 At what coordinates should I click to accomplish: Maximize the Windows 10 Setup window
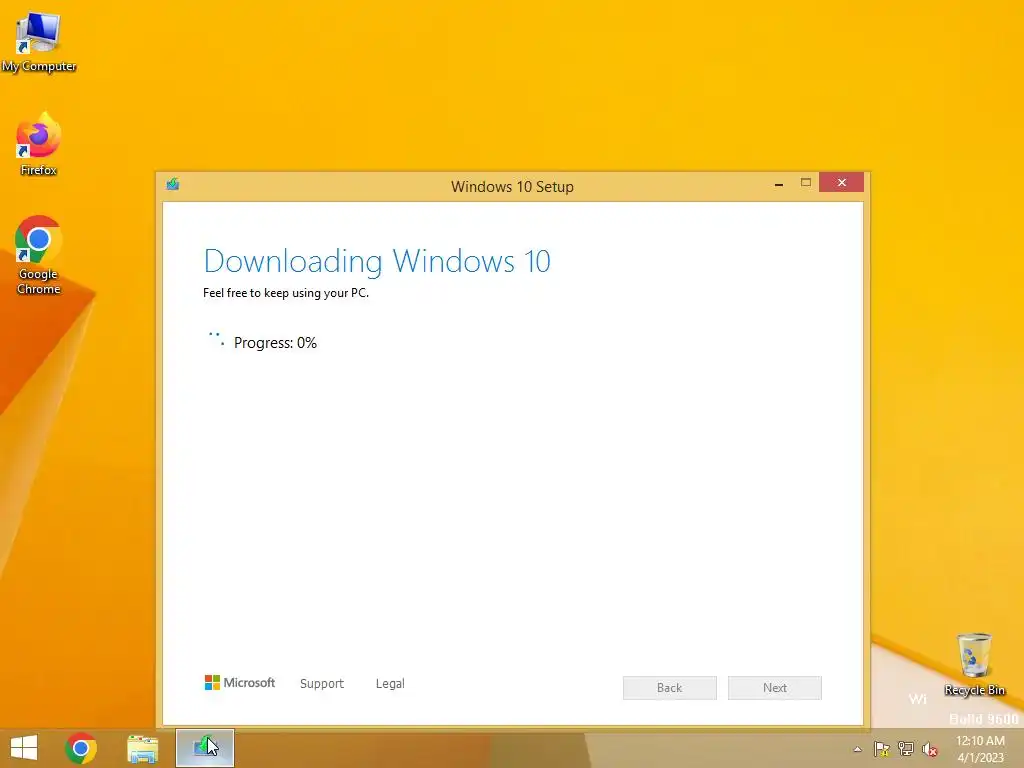tap(806, 183)
